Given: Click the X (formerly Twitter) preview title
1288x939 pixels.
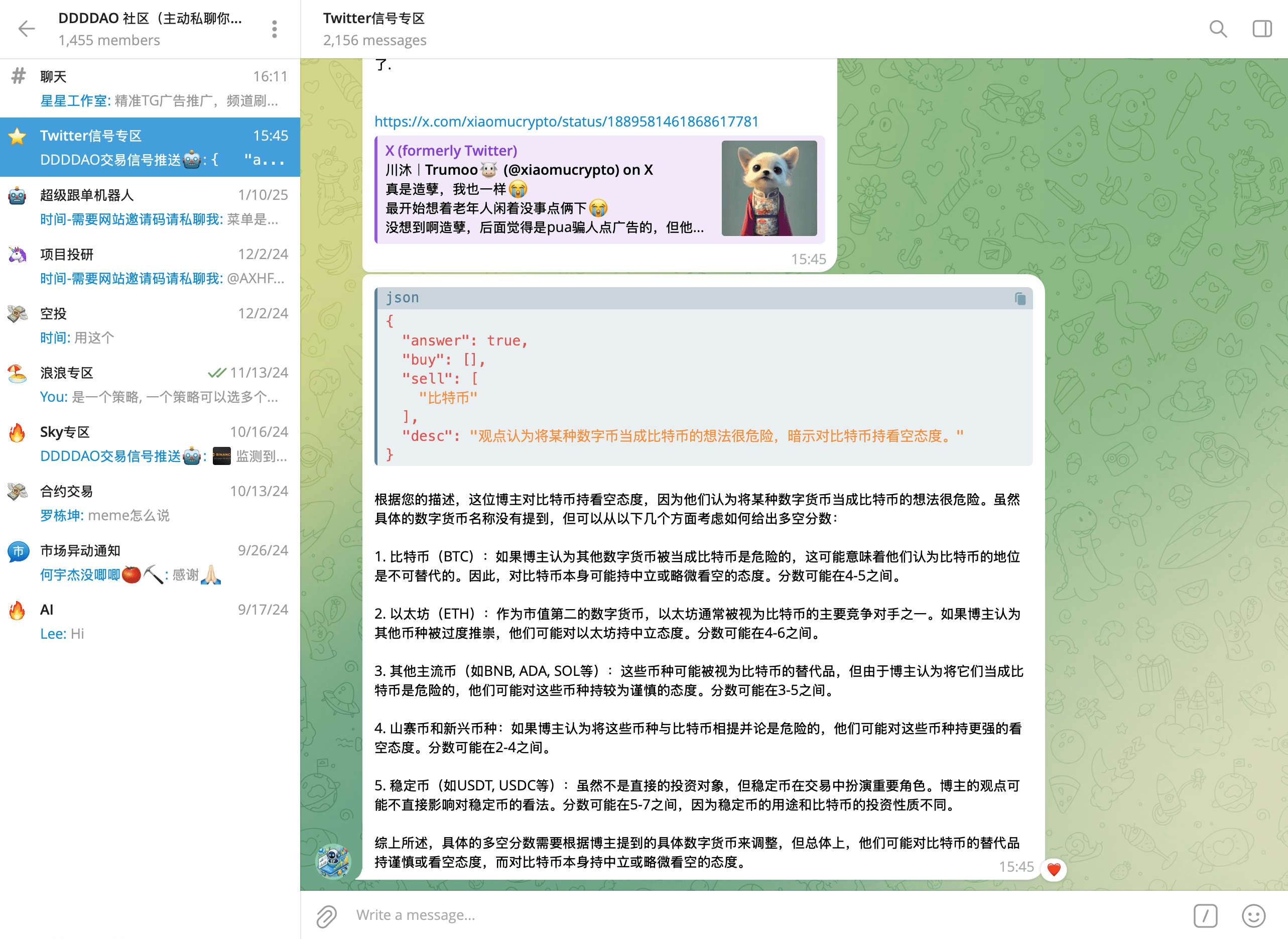Looking at the screenshot, I should click(x=451, y=151).
